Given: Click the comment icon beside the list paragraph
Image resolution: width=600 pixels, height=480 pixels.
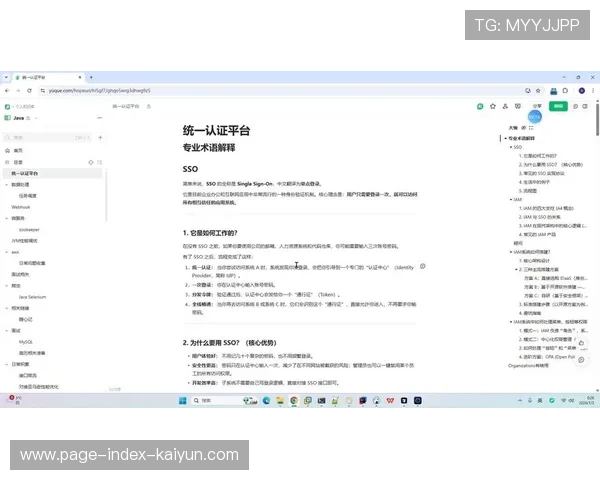Looking at the screenshot, I should [x=422, y=266].
